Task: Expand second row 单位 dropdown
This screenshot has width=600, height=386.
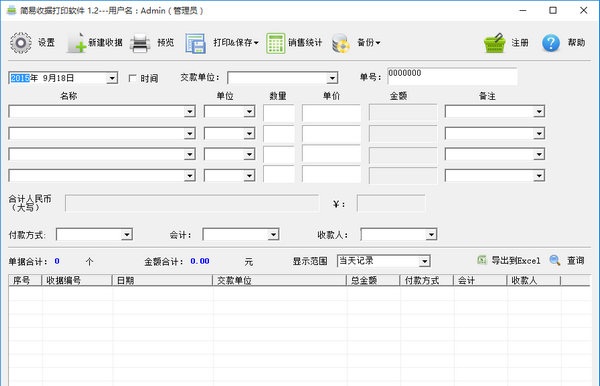Action: 249,134
